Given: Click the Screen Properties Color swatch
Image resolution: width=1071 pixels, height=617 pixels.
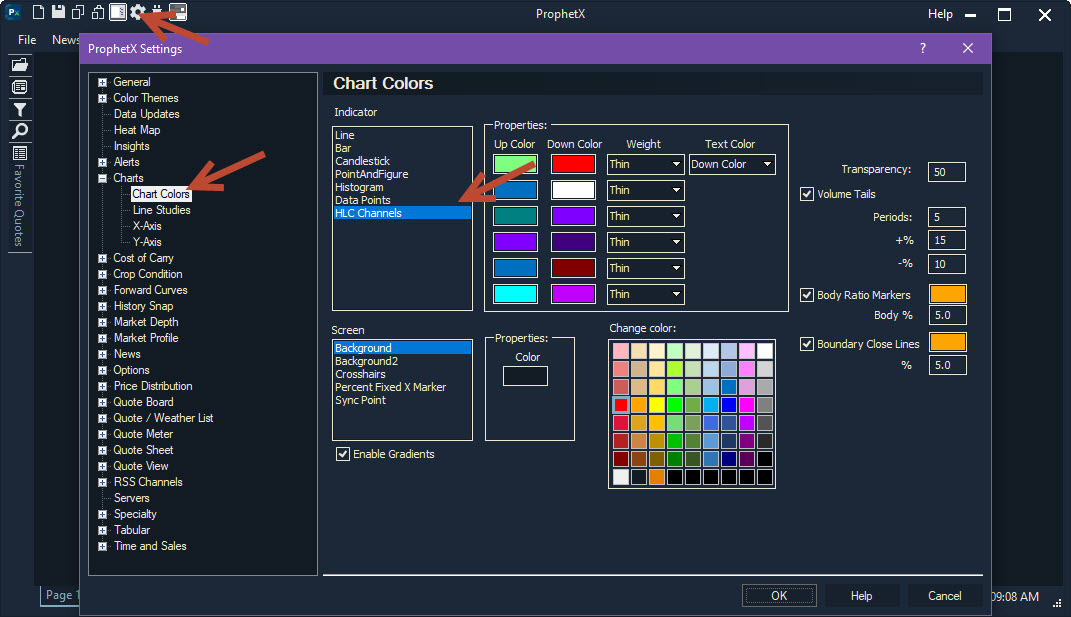Looking at the screenshot, I should click(525, 376).
